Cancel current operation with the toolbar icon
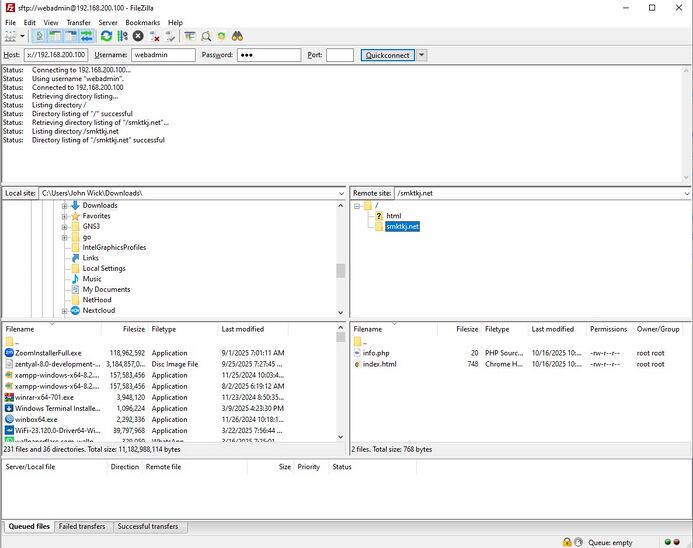Image resolution: width=693 pixels, height=548 pixels. pyautogui.click(x=138, y=36)
